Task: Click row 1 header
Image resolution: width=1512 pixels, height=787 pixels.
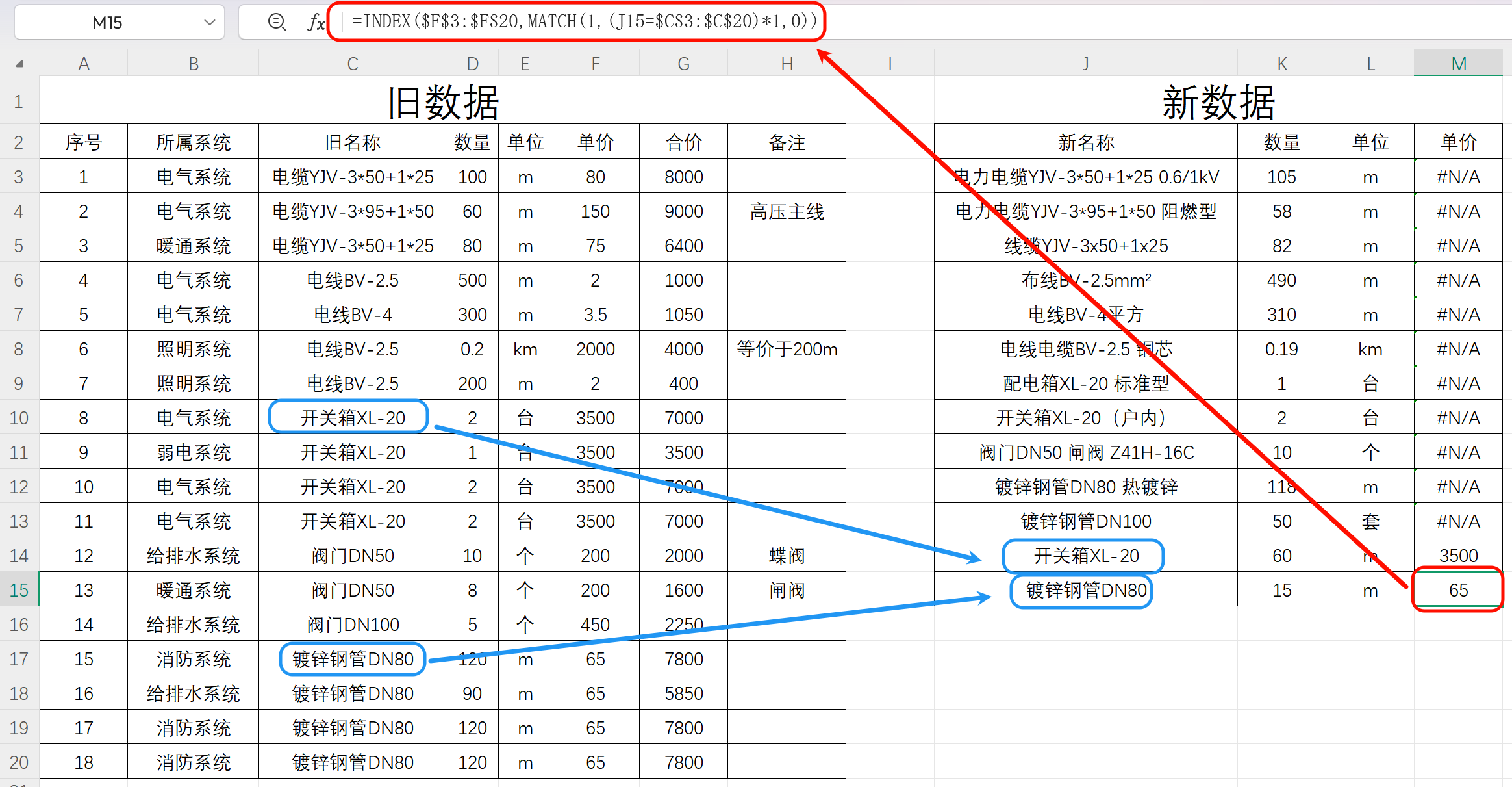Action: click(x=19, y=101)
